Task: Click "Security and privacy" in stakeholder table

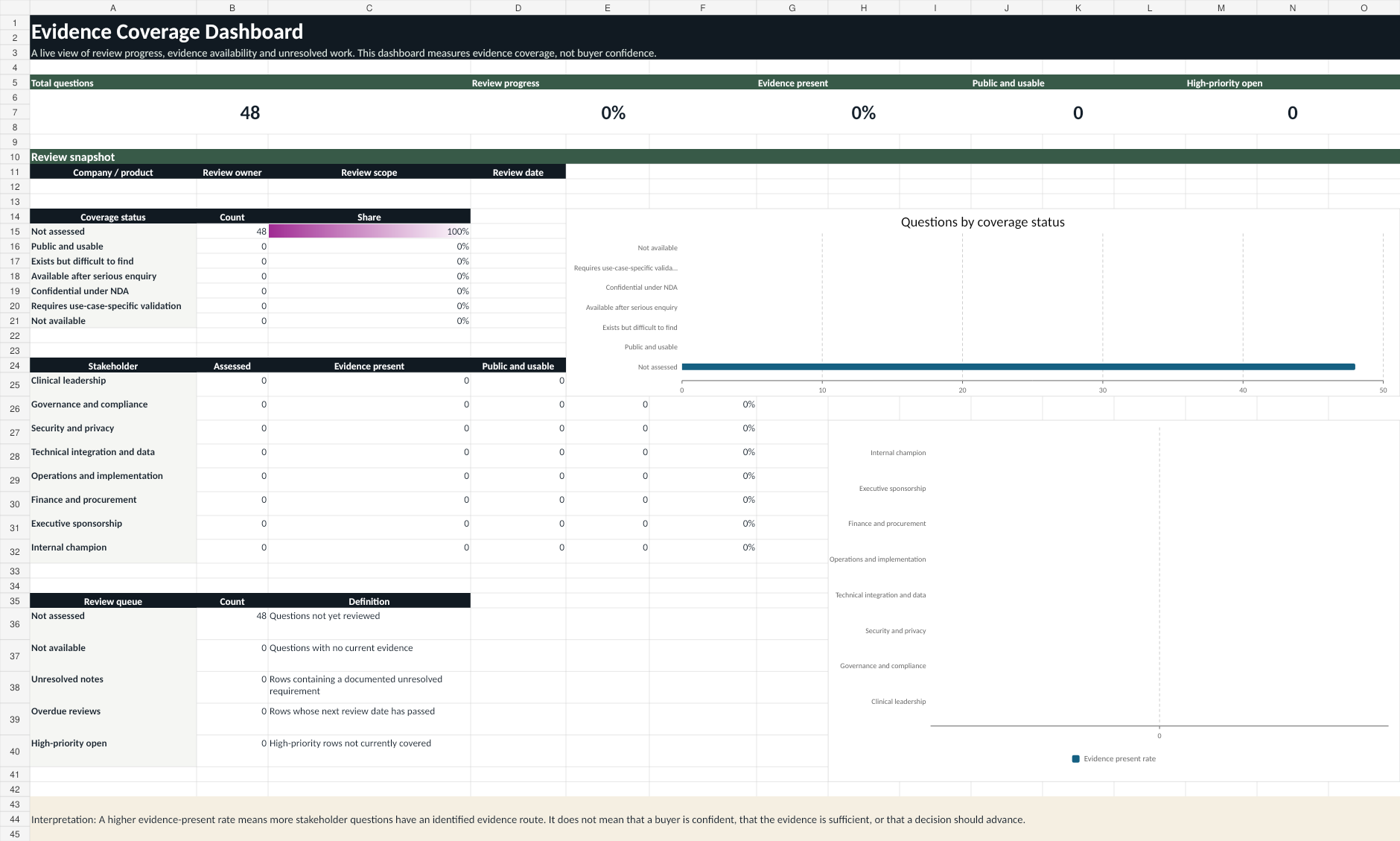Action: point(113,432)
